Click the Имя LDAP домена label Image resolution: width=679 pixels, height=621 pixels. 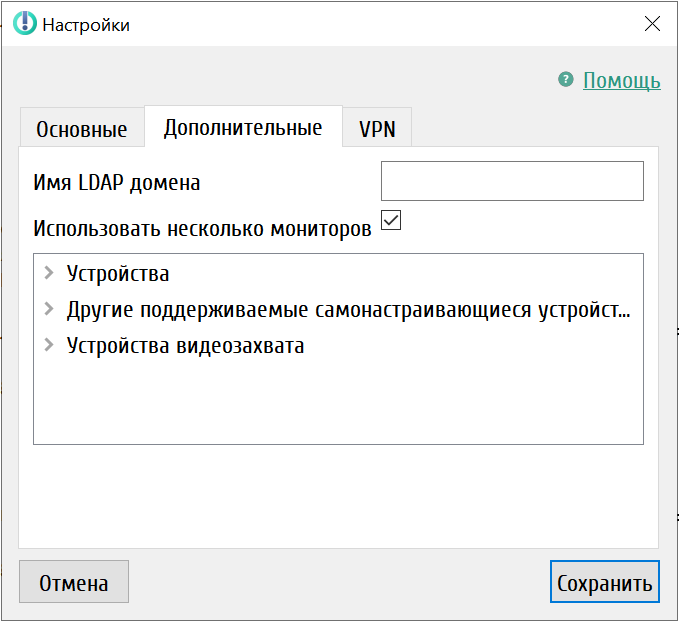(117, 183)
